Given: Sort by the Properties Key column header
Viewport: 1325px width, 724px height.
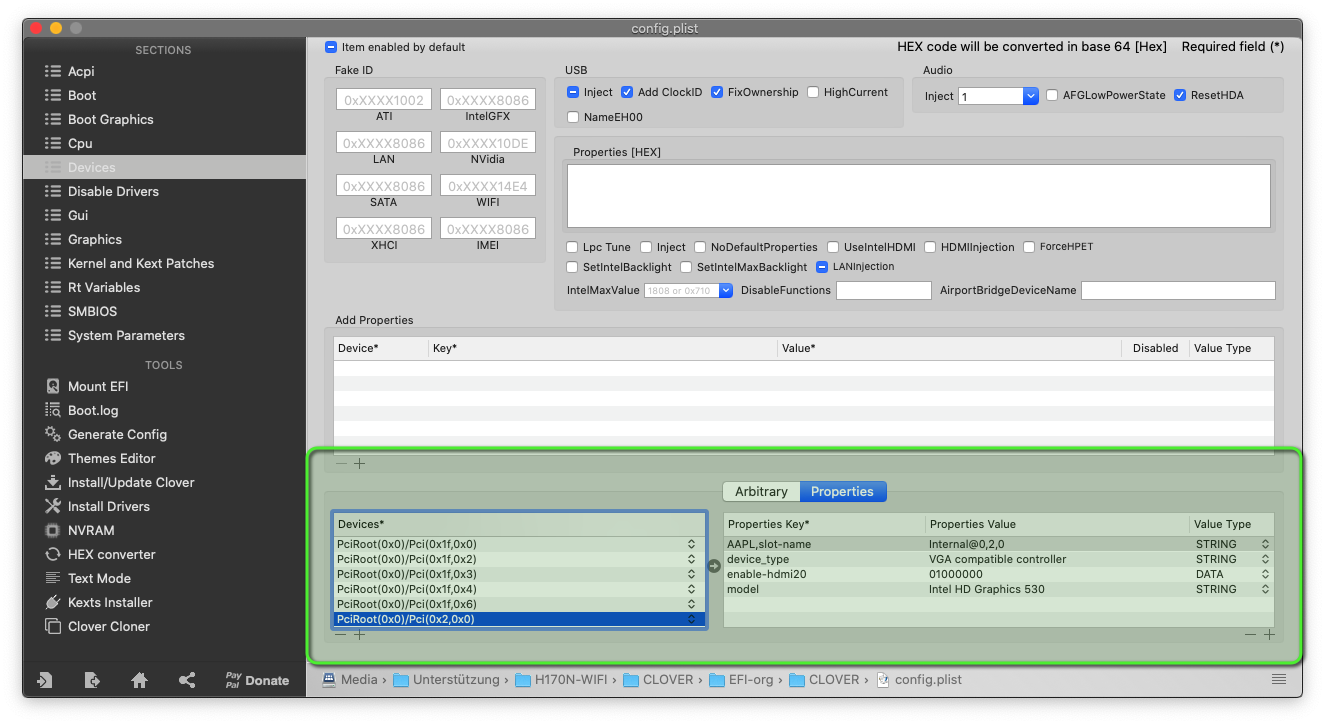Looking at the screenshot, I should [x=824, y=524].
